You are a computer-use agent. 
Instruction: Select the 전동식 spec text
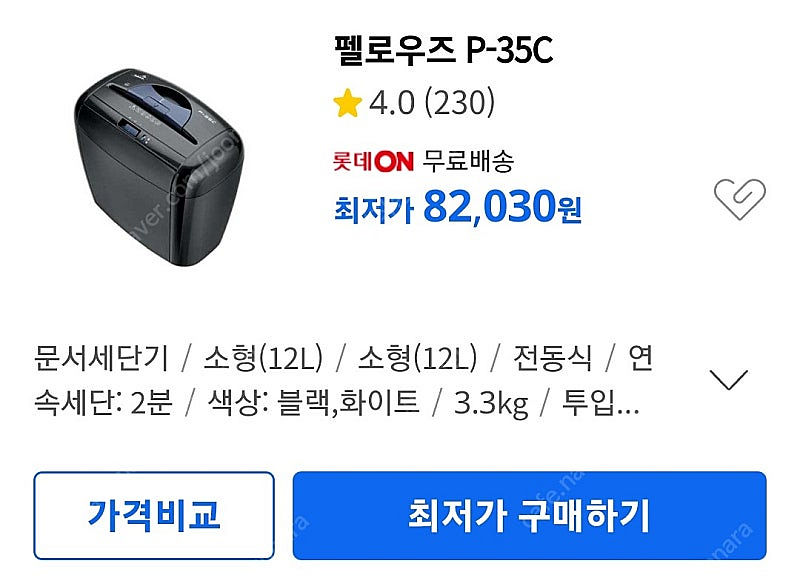coord(553,358)
